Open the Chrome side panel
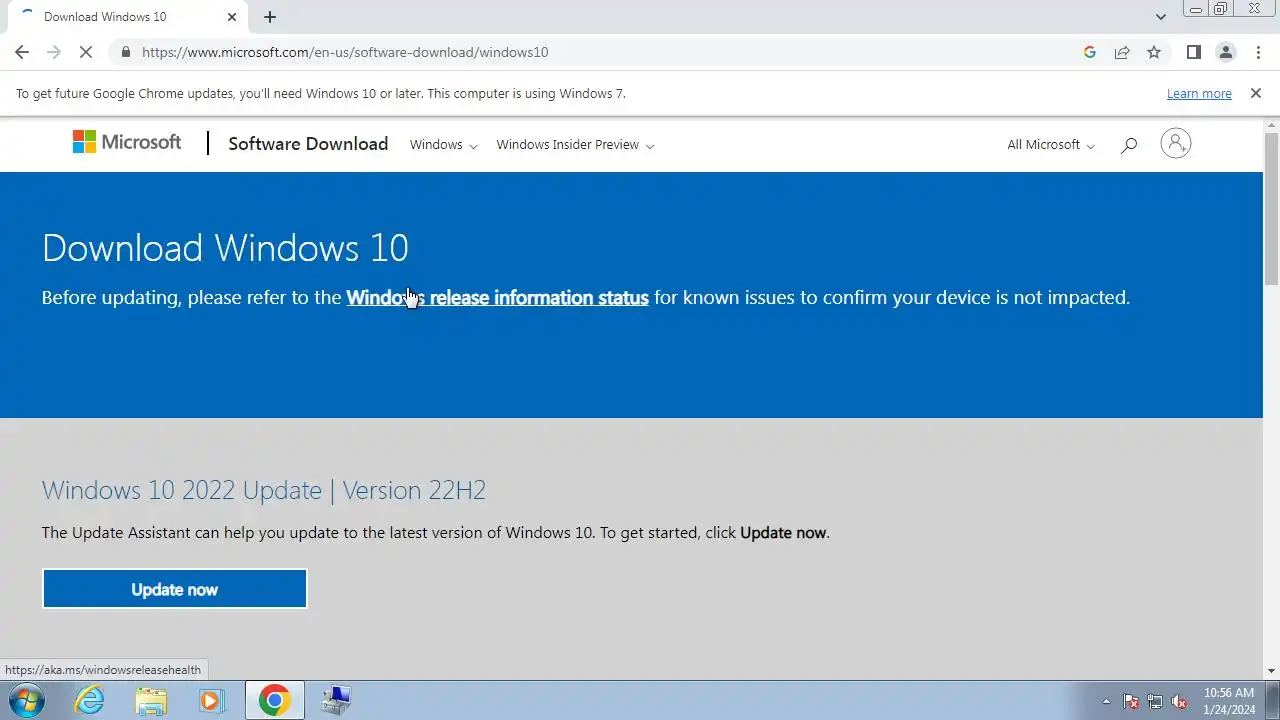 point(1193,52)
